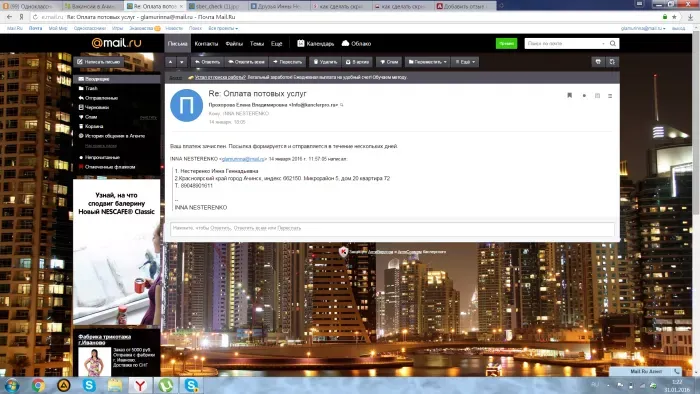Toggle the Непрочитанные filter
Viewport: 700px width, 394px height.
click(102, 157)
